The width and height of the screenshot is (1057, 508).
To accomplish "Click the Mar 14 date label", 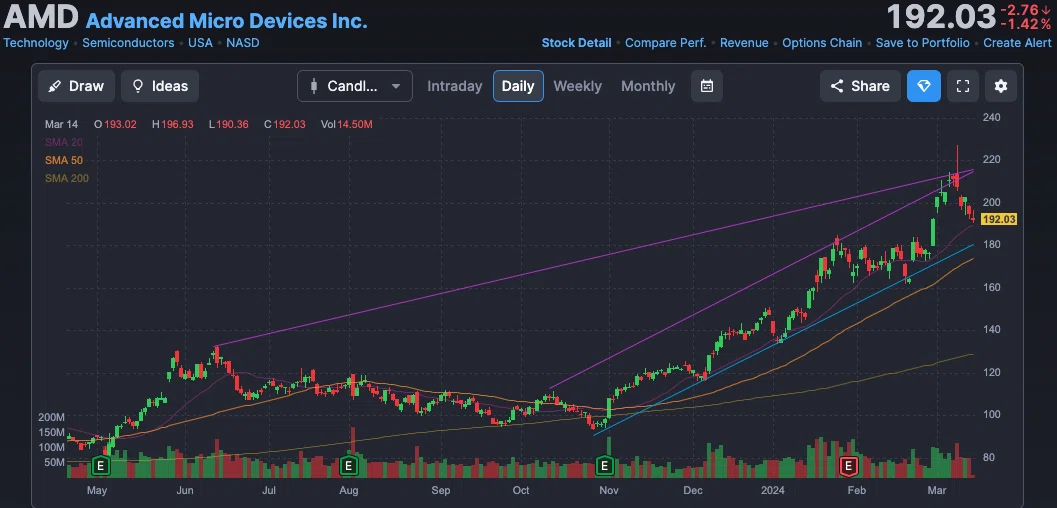I will (x=61, y=125).
